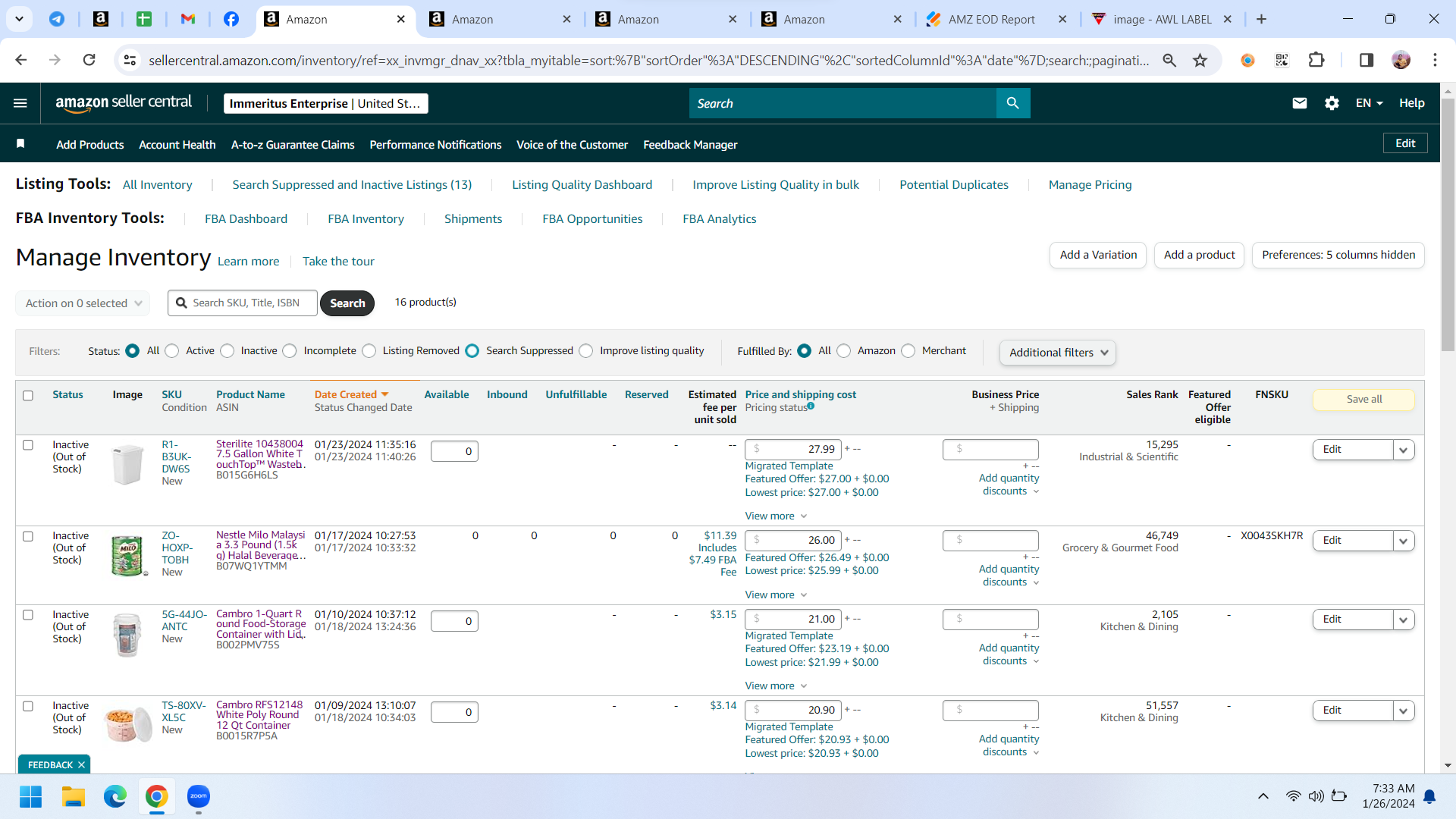The height and width of the screenshot is (819, 1456).
Task: Open the pinned Gmail tab
Action: pyautogui.click(x=188, y=19)
